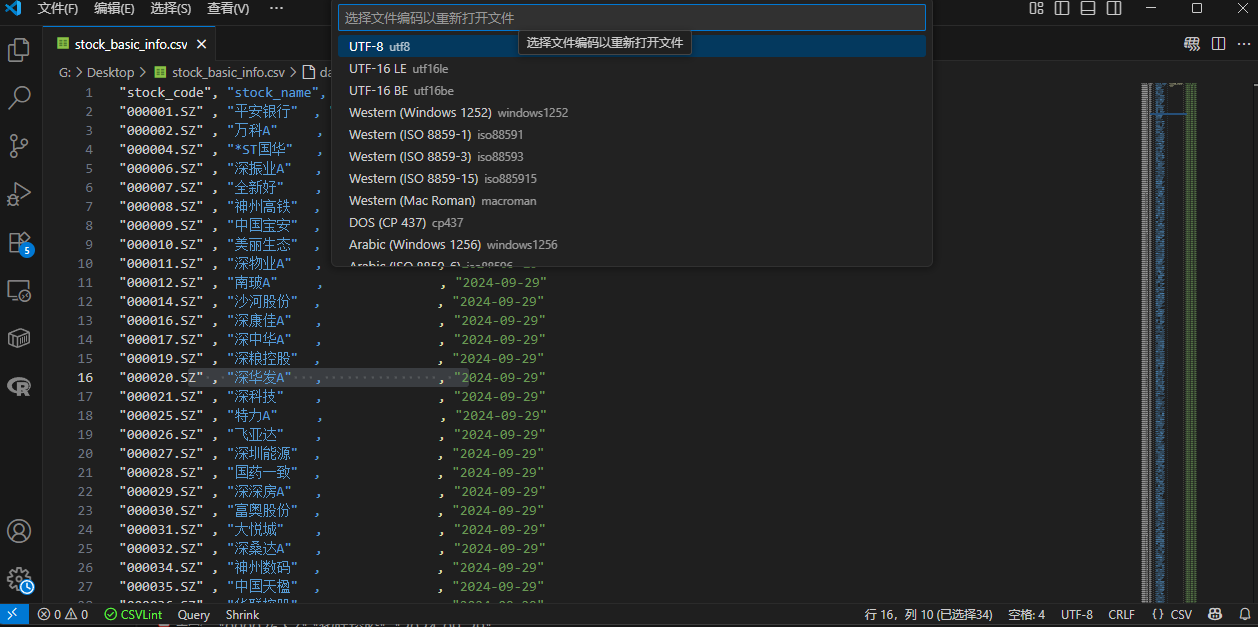Click Desktop in the breadcrumb path
The image size is (1258, 627).
(110, 72)
